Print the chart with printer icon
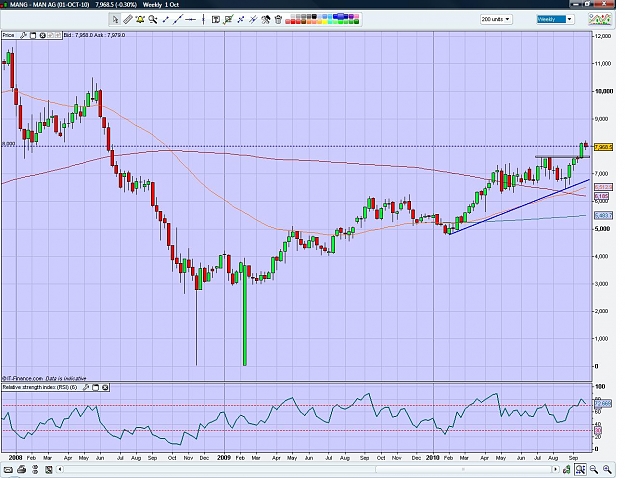 point(22,469)
